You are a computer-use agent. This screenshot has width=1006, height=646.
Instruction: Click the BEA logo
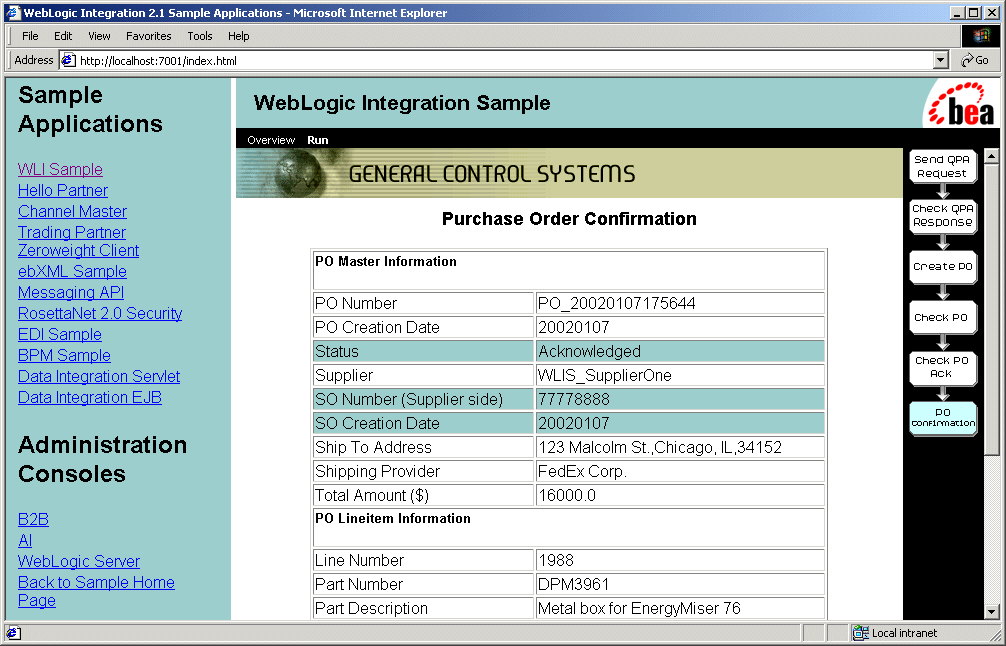click(959, 104)
